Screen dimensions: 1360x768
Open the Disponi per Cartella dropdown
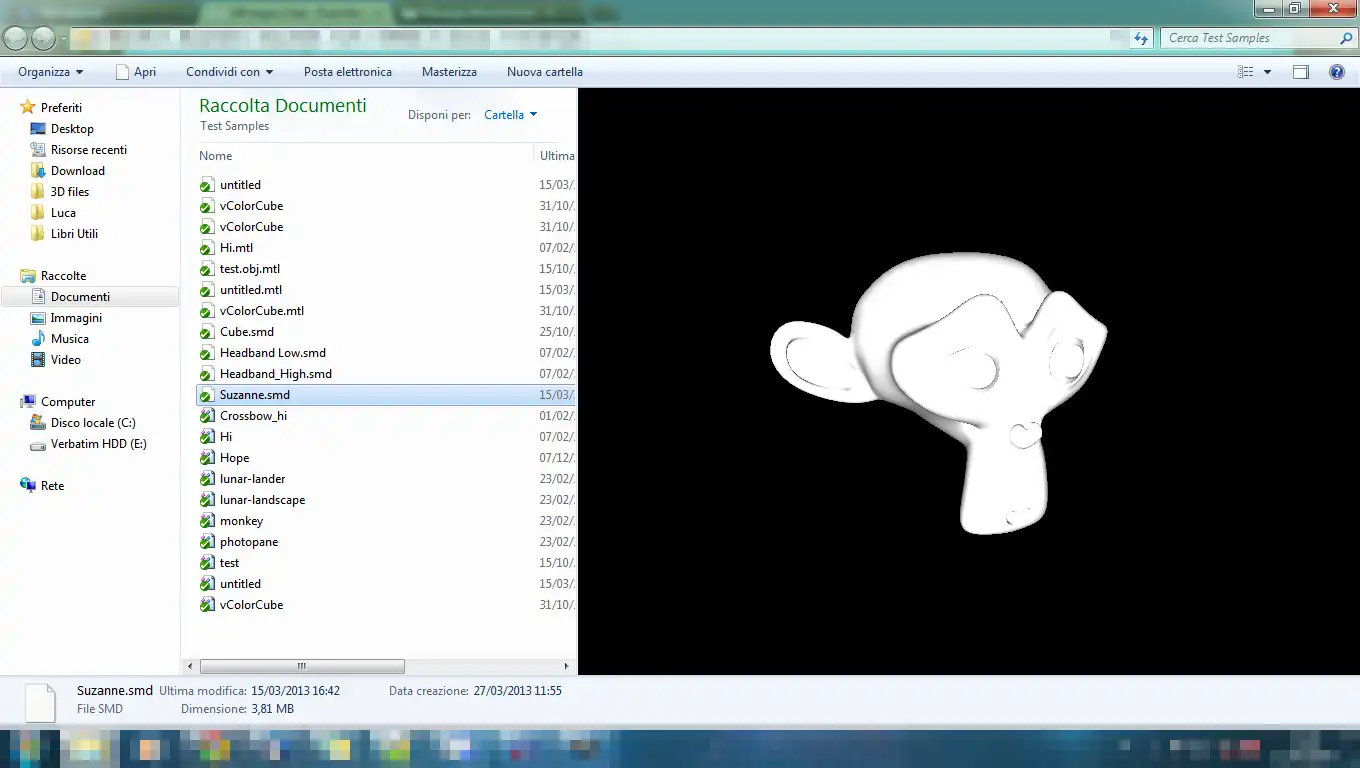click(511, 115)
